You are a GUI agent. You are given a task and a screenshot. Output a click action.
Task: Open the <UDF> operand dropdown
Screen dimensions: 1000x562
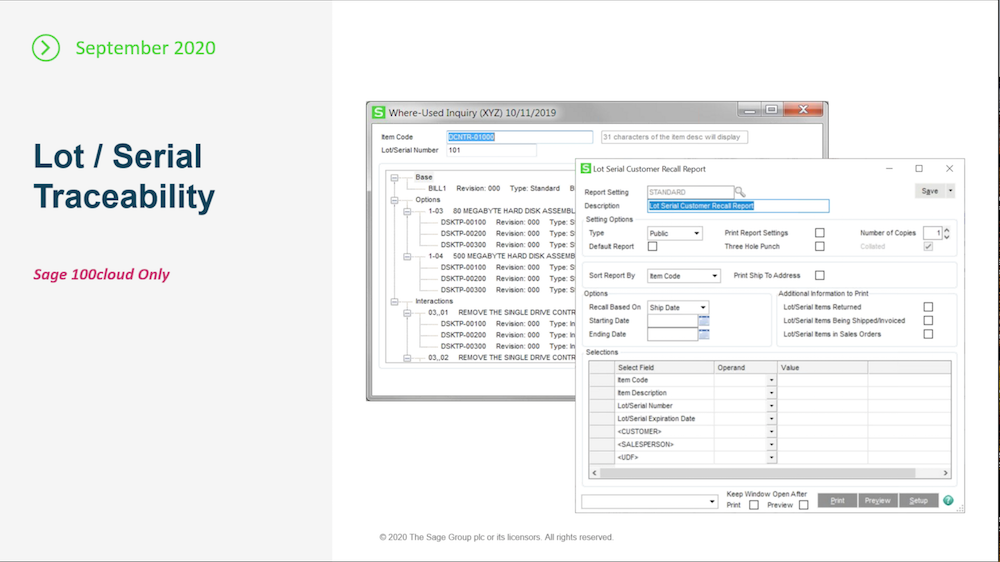pos(771,457)
